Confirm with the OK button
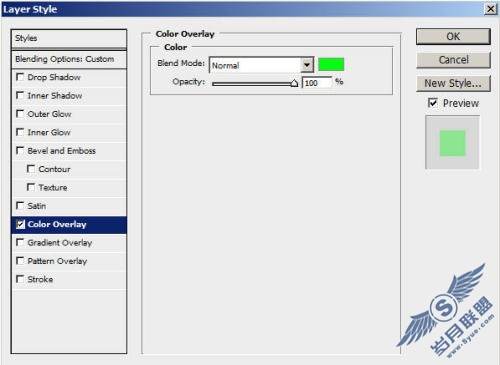The width and height of the screenshot is (500, 365). tap(453, 36)
